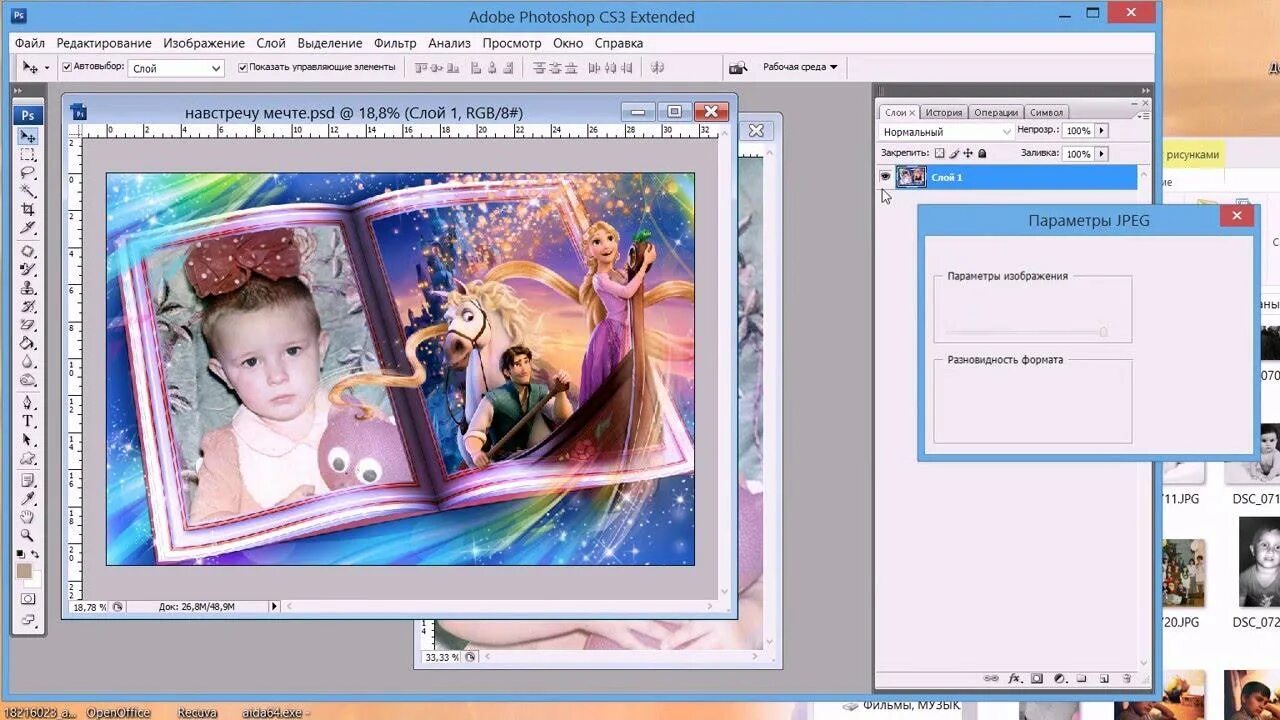
Task: Select the Crop tool
Action: 28,210
